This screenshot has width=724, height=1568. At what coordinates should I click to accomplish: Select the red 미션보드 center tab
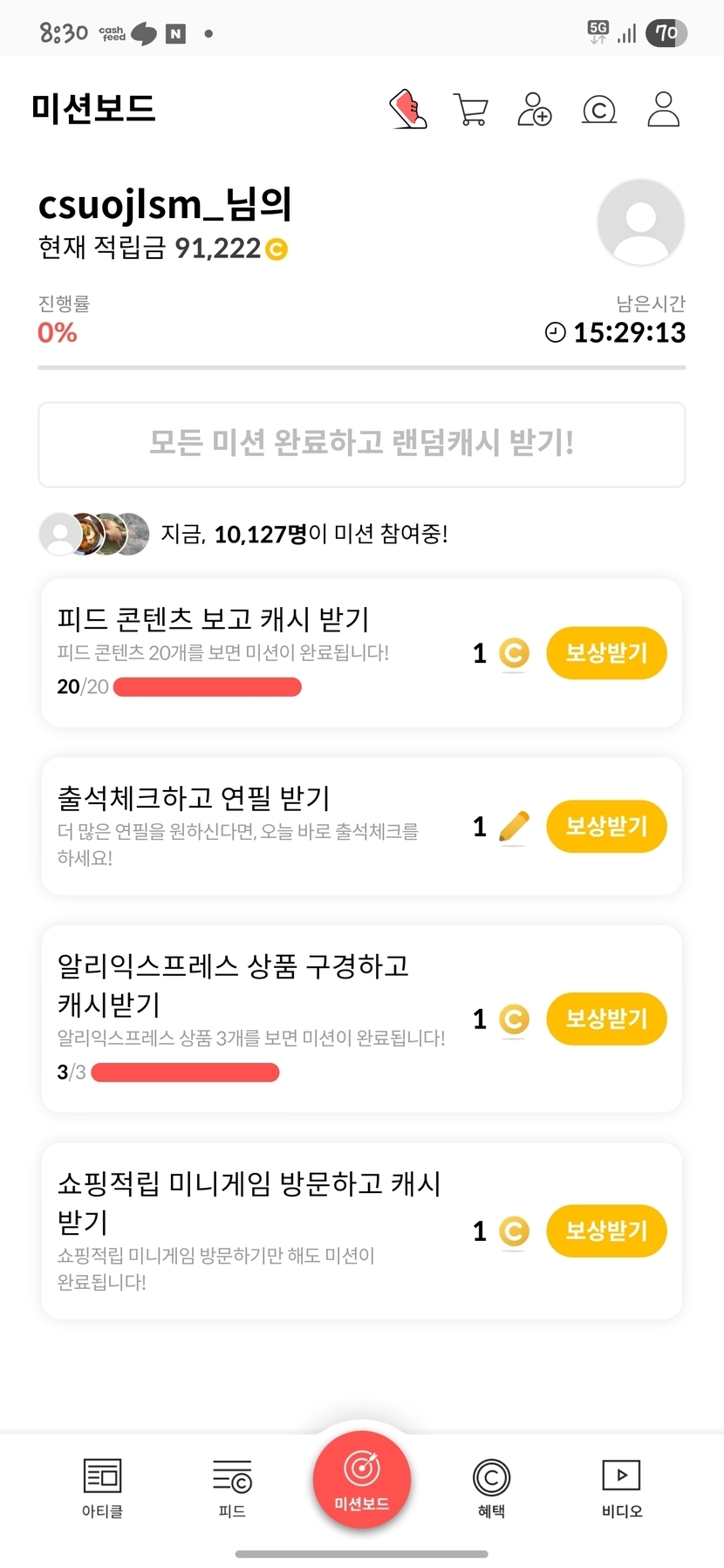coord(362,1479)
